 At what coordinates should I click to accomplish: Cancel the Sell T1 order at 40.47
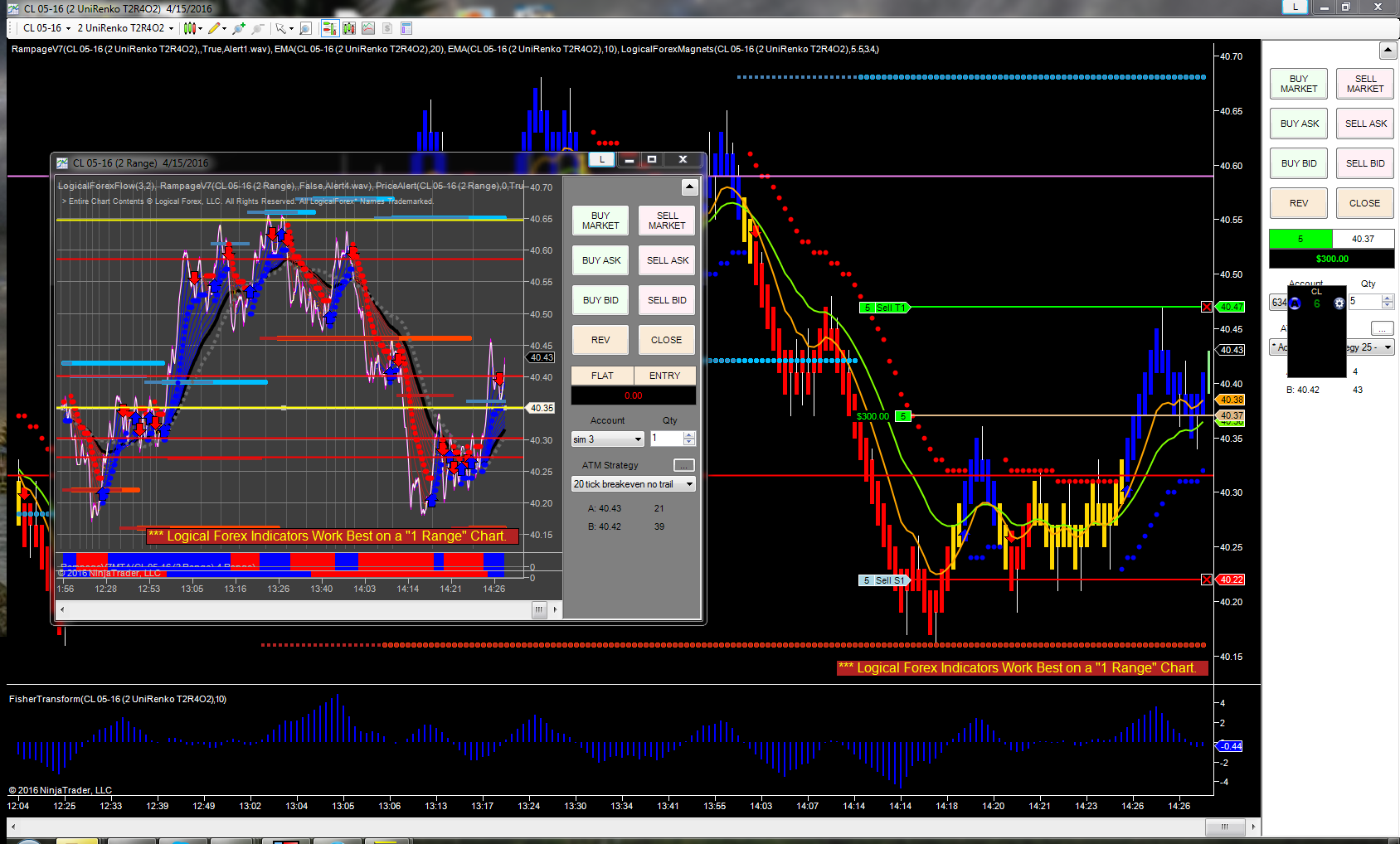pos(1207,307)
